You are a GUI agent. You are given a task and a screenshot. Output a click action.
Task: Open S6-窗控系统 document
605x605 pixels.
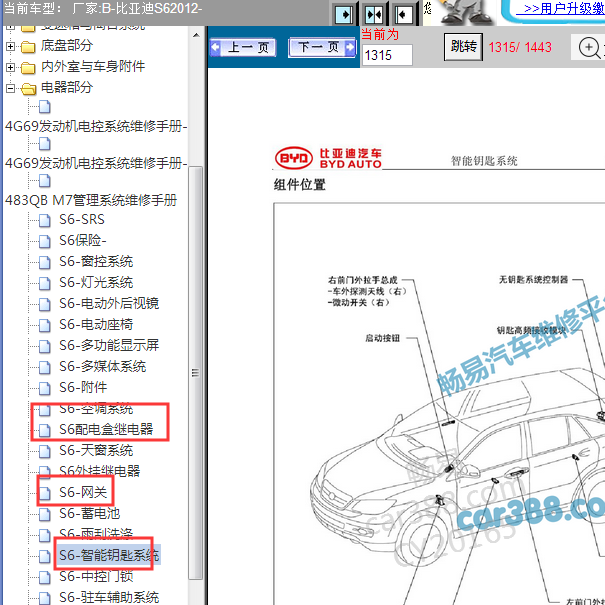(96, 262)
